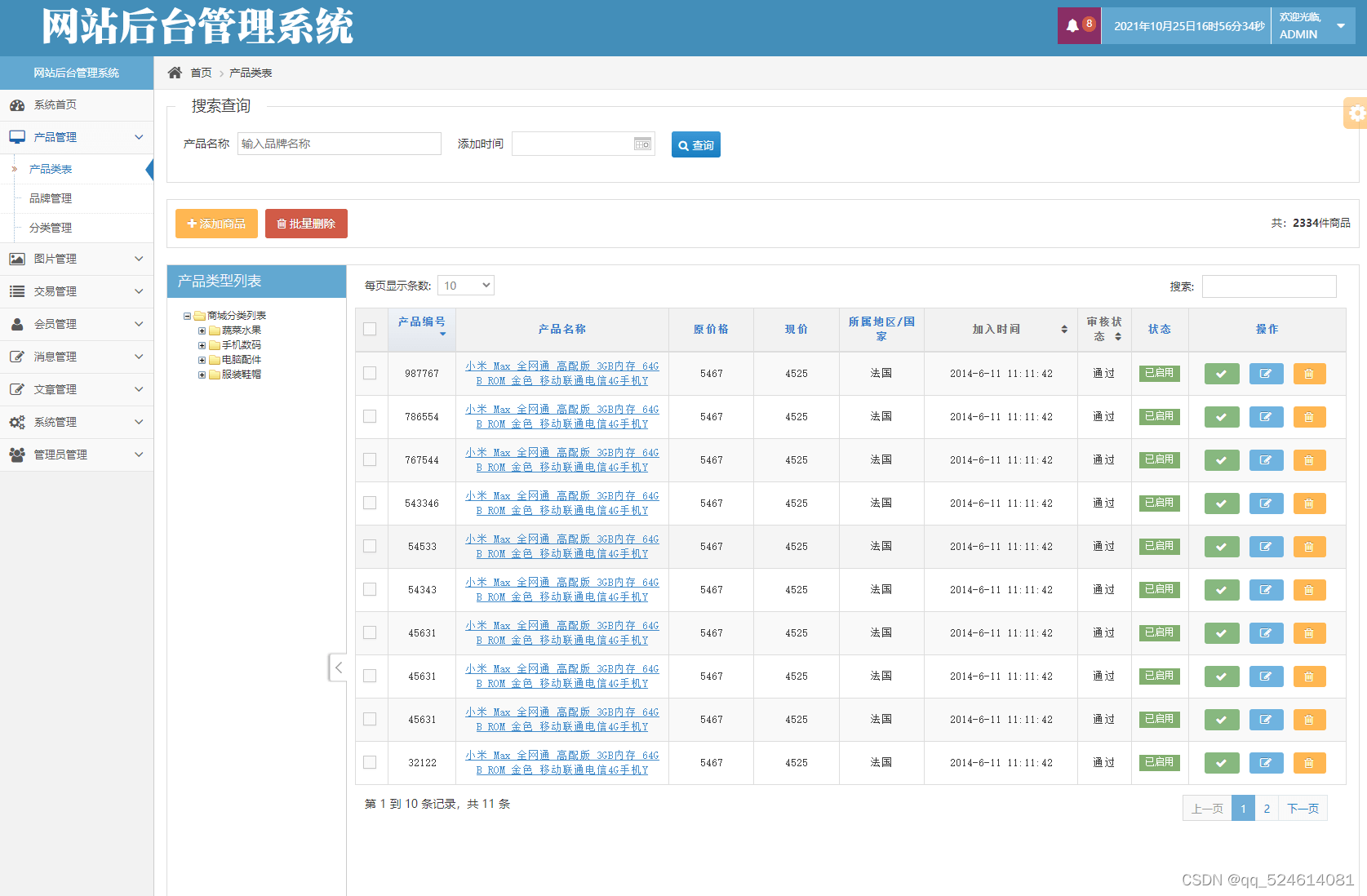Delete product 767544 with orange trash icon
The image size is (1367, 896).
pyautogui.click(x=1309, y=460)
